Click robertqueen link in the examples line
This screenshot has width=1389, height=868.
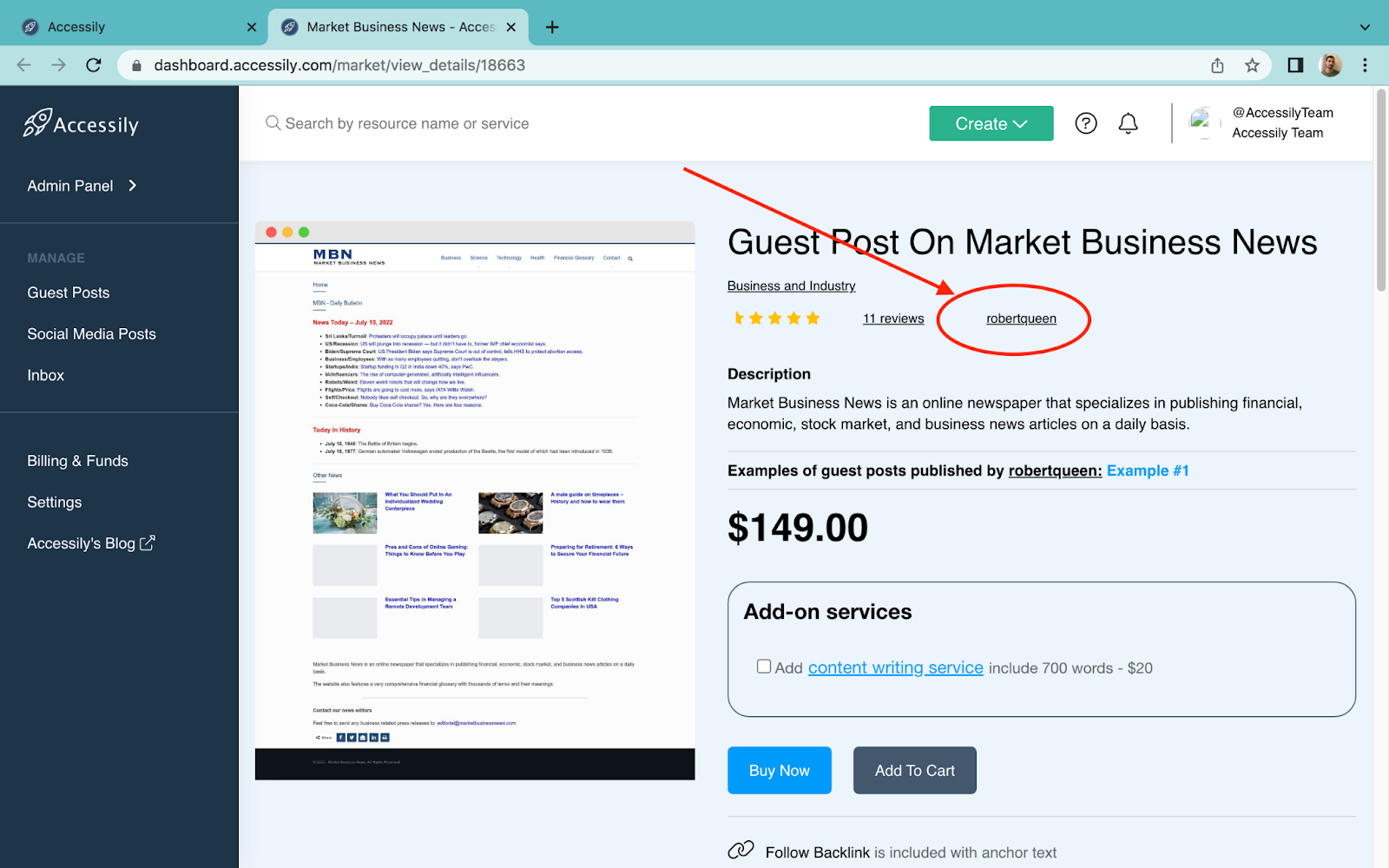point(1055,470)
